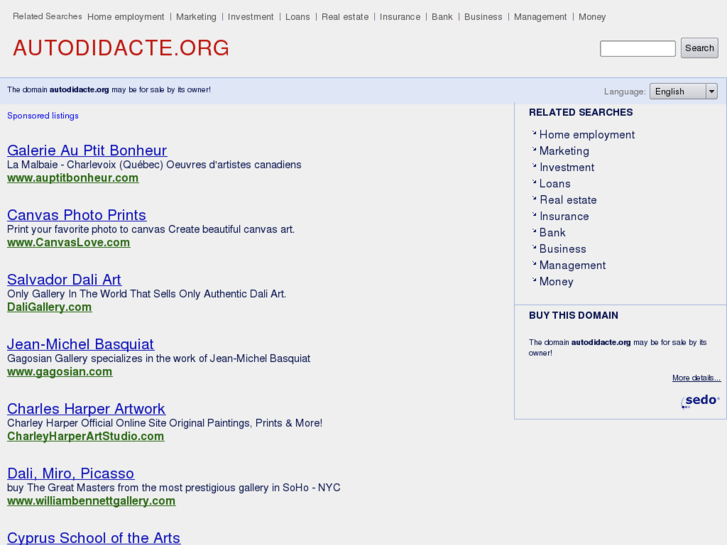727x545 pixels.
Task: Click the Only Gallery In The World description
Action: [x=147, y=294]
